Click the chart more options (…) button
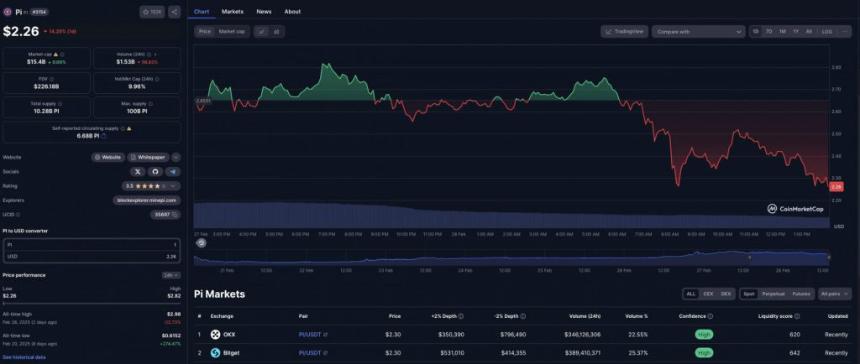Screen dimensions: 860x364 click(x=844, y=32)
